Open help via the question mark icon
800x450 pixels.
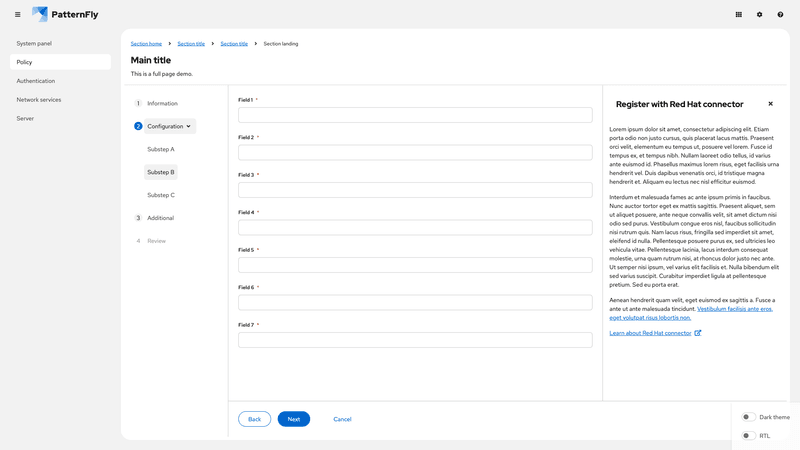pos(780,14)
